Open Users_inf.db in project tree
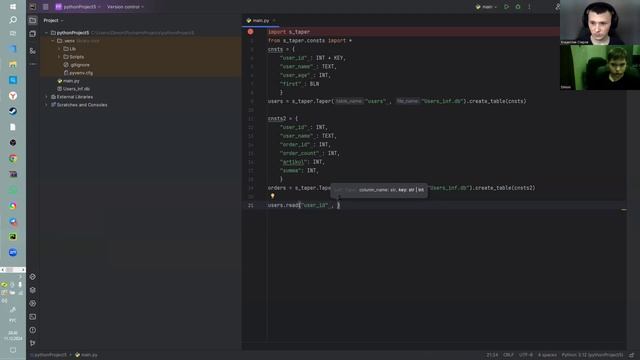 (73, 89)
